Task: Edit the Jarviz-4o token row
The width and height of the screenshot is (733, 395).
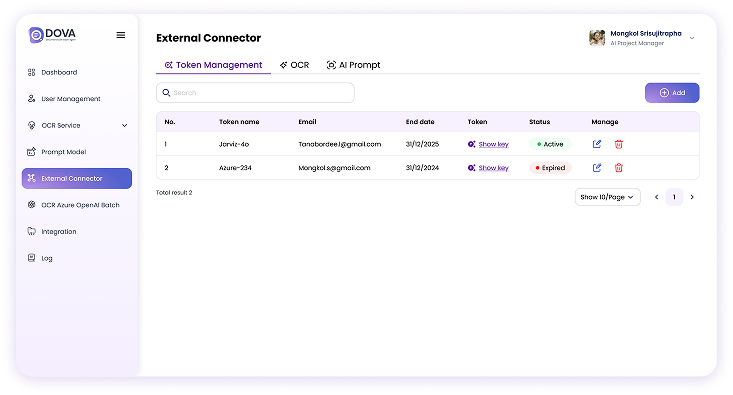Action: tap(597, 144)
